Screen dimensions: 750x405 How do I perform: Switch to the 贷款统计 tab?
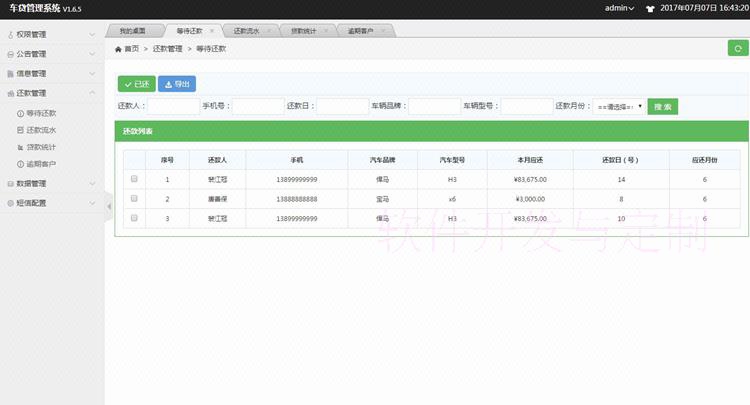(304, 31)
